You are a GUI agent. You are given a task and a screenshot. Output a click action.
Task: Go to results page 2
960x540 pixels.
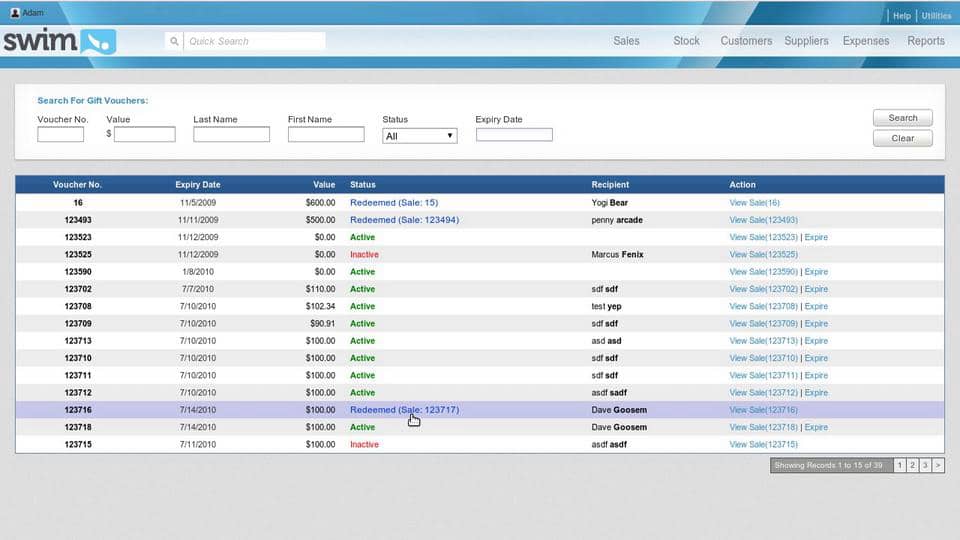(912, 465)
